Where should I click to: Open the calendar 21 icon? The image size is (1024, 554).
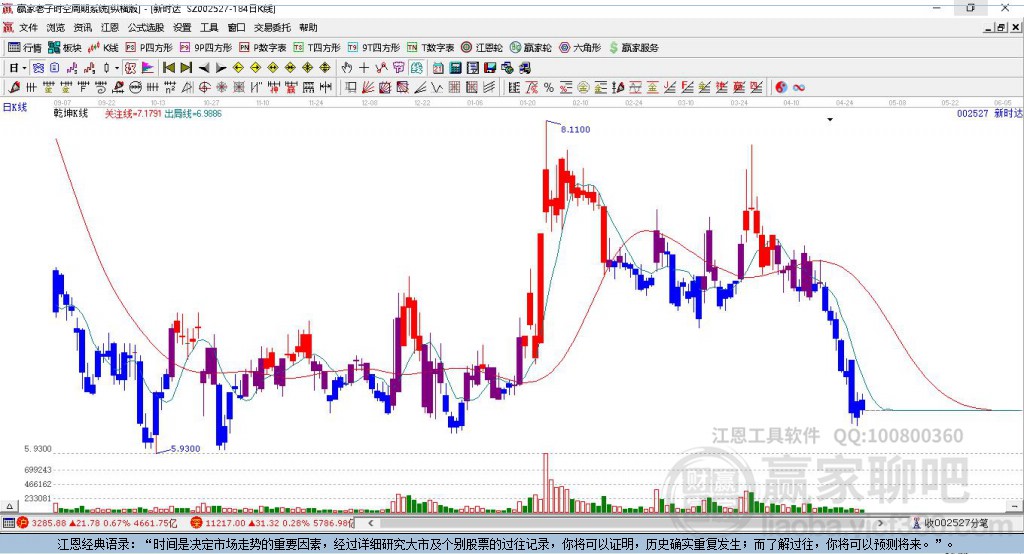click(438, 68)
